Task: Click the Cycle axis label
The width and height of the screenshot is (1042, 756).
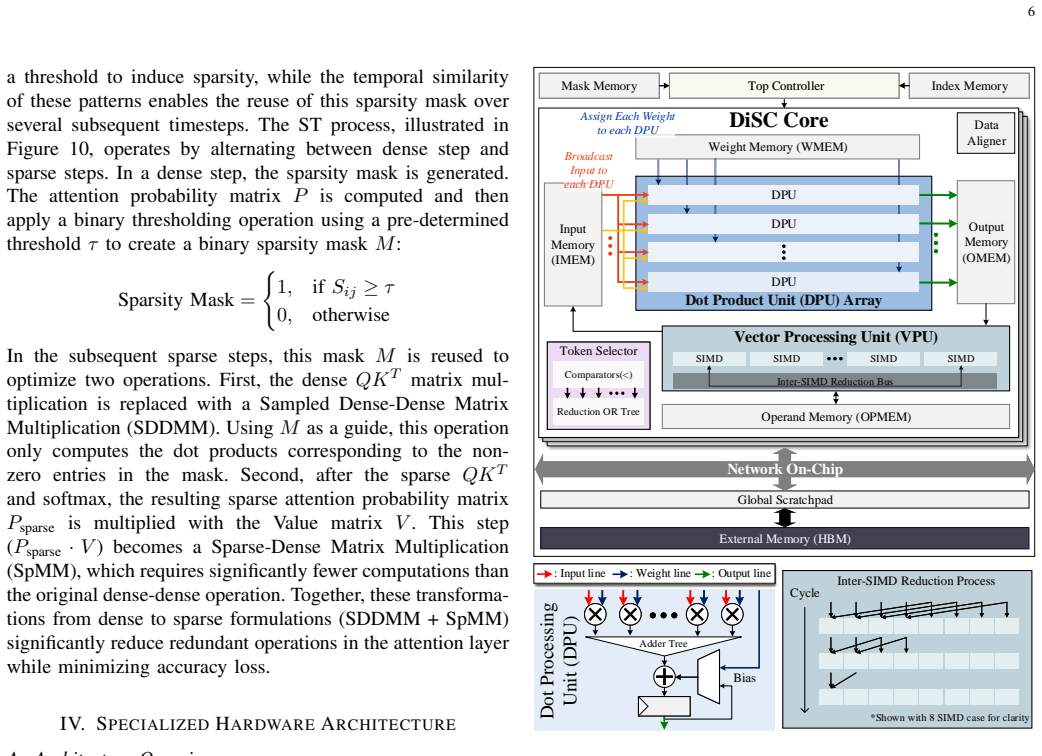Action: point(804,593)
